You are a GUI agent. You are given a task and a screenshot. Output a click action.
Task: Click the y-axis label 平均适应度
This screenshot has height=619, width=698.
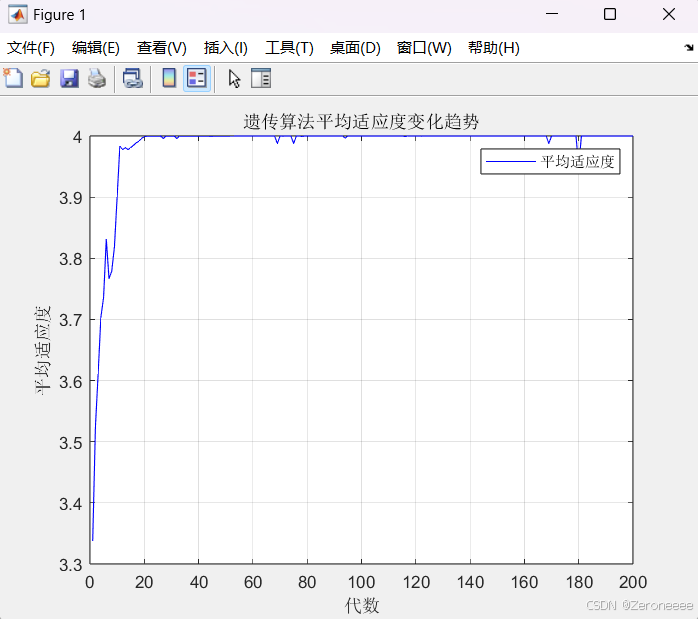click(43, 350)
